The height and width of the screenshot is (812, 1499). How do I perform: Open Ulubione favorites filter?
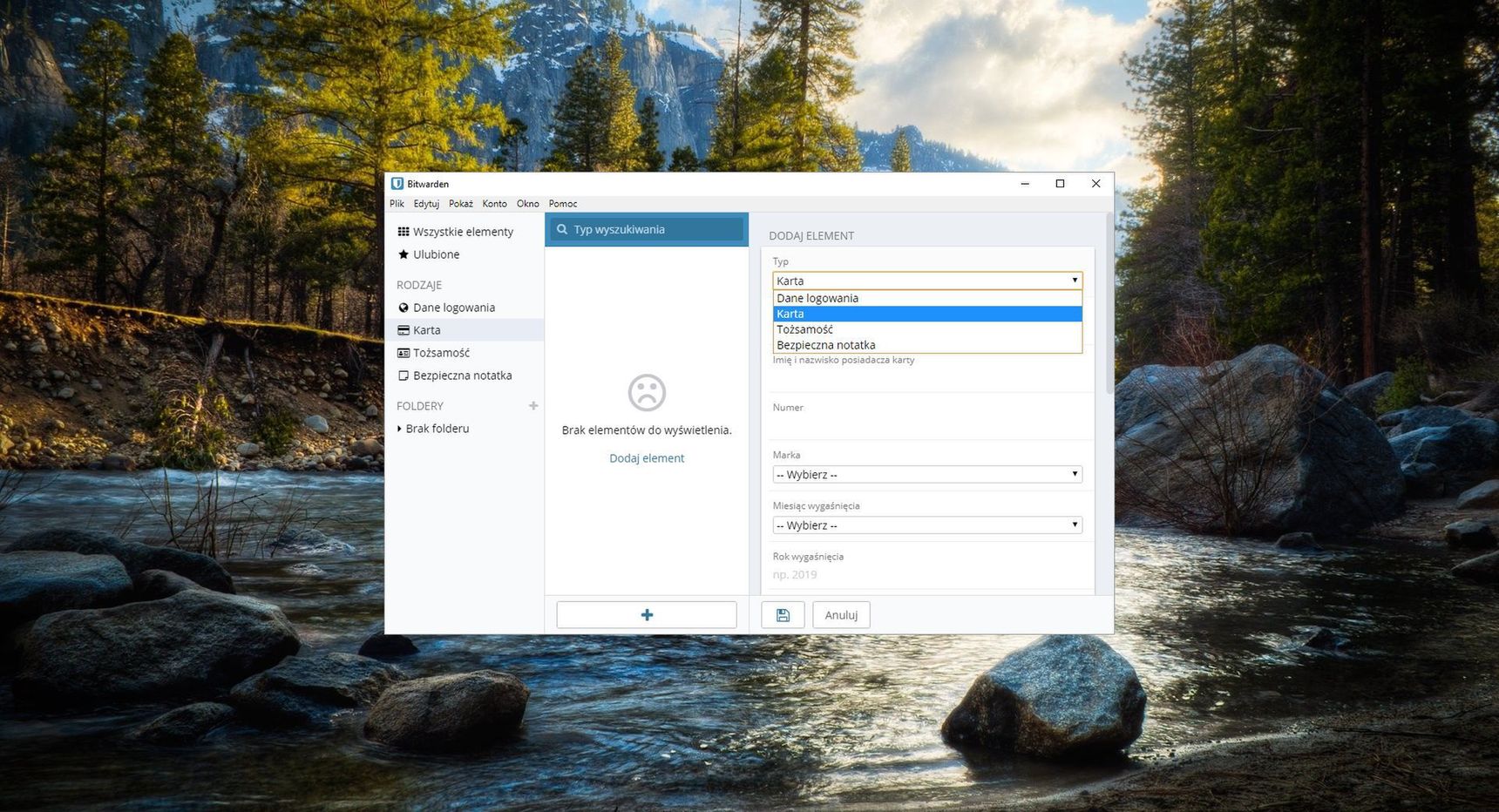[x=464, y=254]
